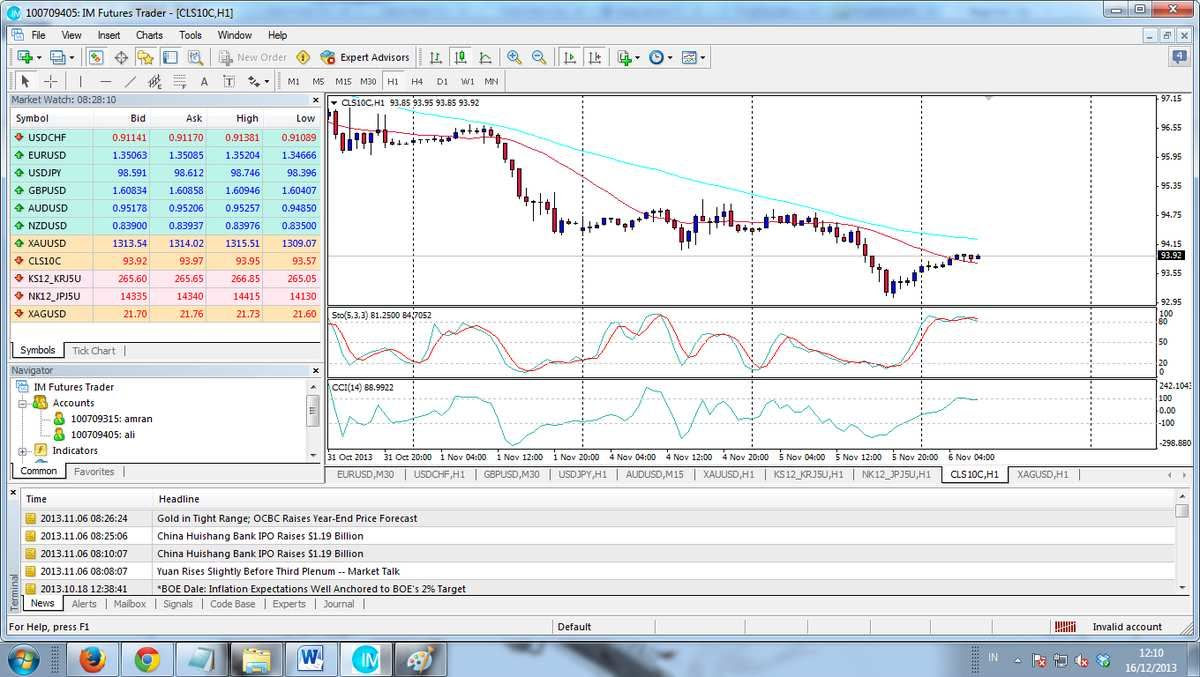Set timeframe to H4
1200x677 pixels.
417,81
